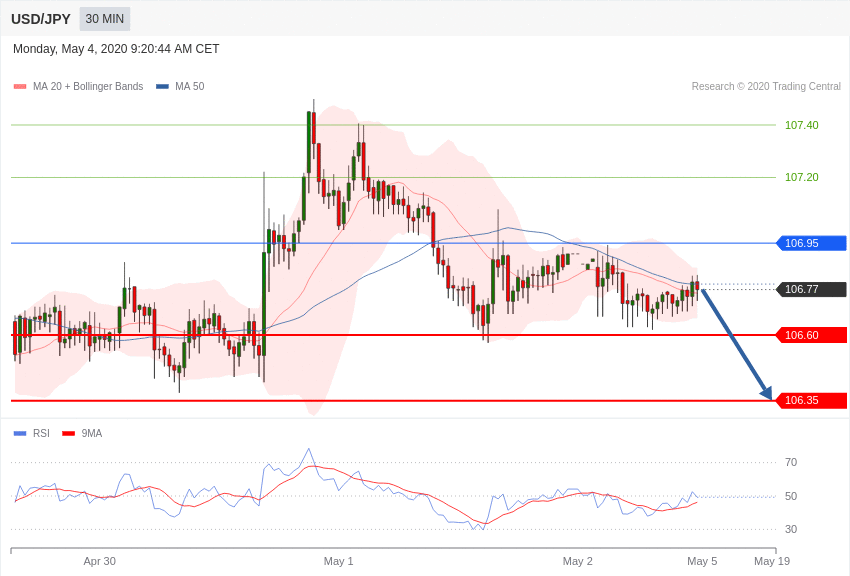The height and width of the screenshot is (576, 850).
Task: Click the RSI 50 level label
Action: click(791, 496)
